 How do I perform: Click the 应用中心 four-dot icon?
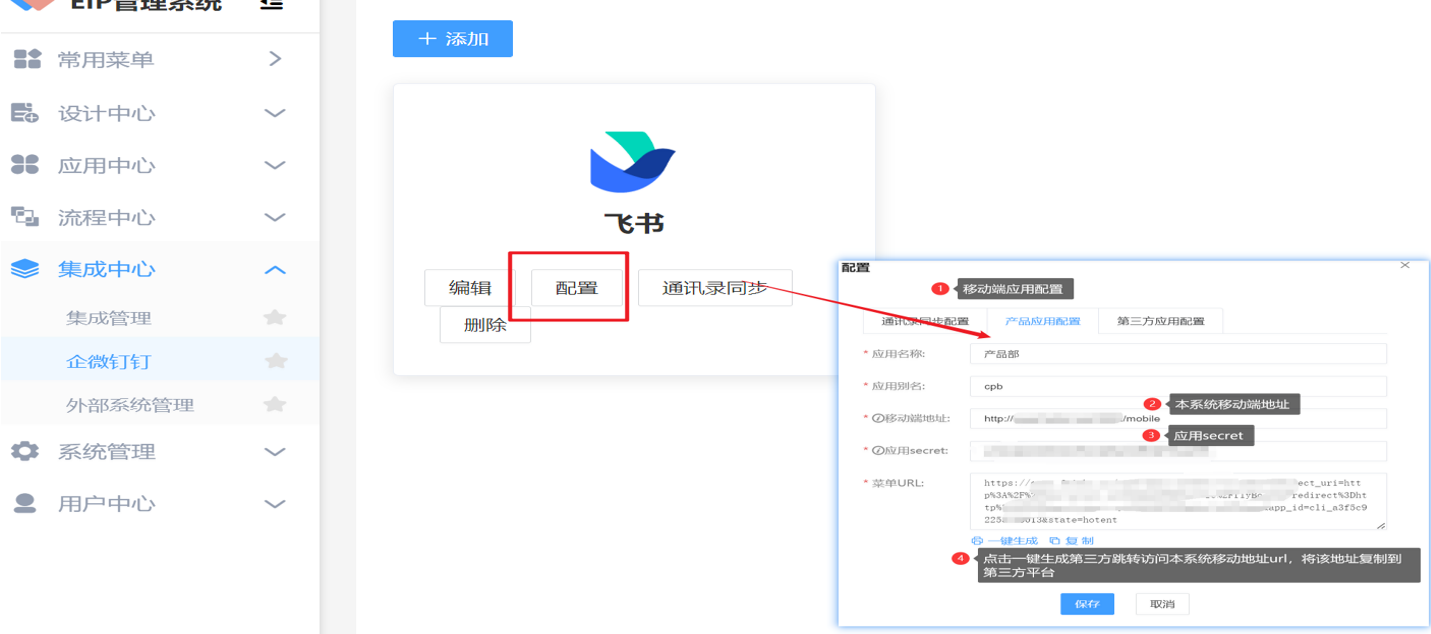25,165
